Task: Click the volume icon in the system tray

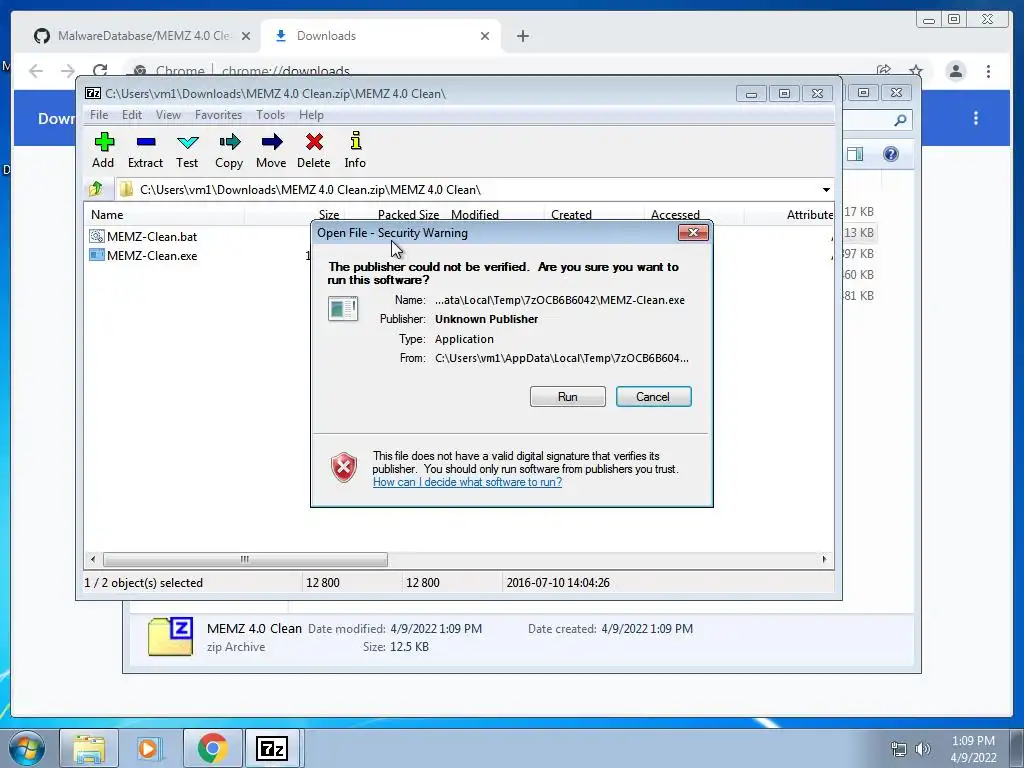Action: click(922, 749)
